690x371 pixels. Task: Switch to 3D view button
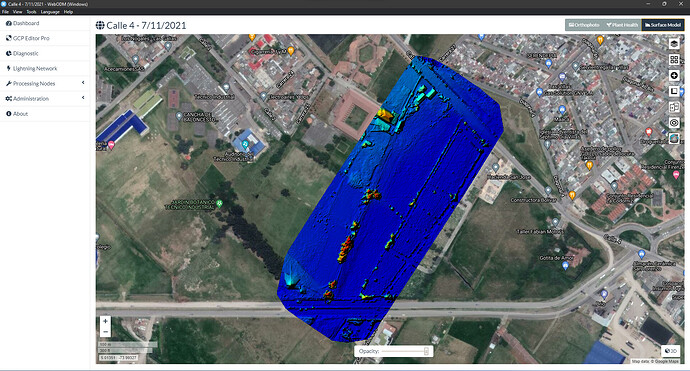671,351
